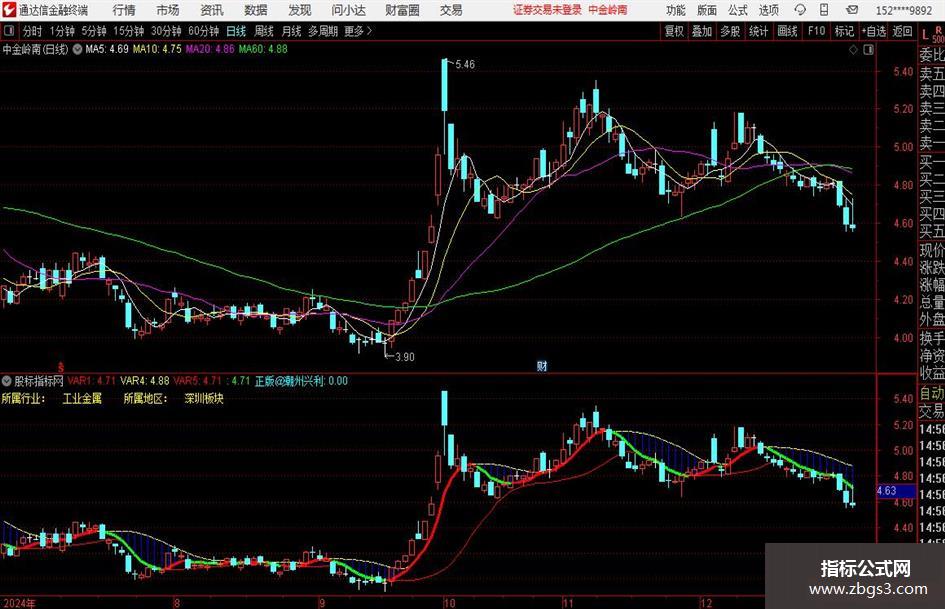Add stock with +自选 button
This screenshot has width=945, height=609.
pyautogui.click(x=873, y=31)
